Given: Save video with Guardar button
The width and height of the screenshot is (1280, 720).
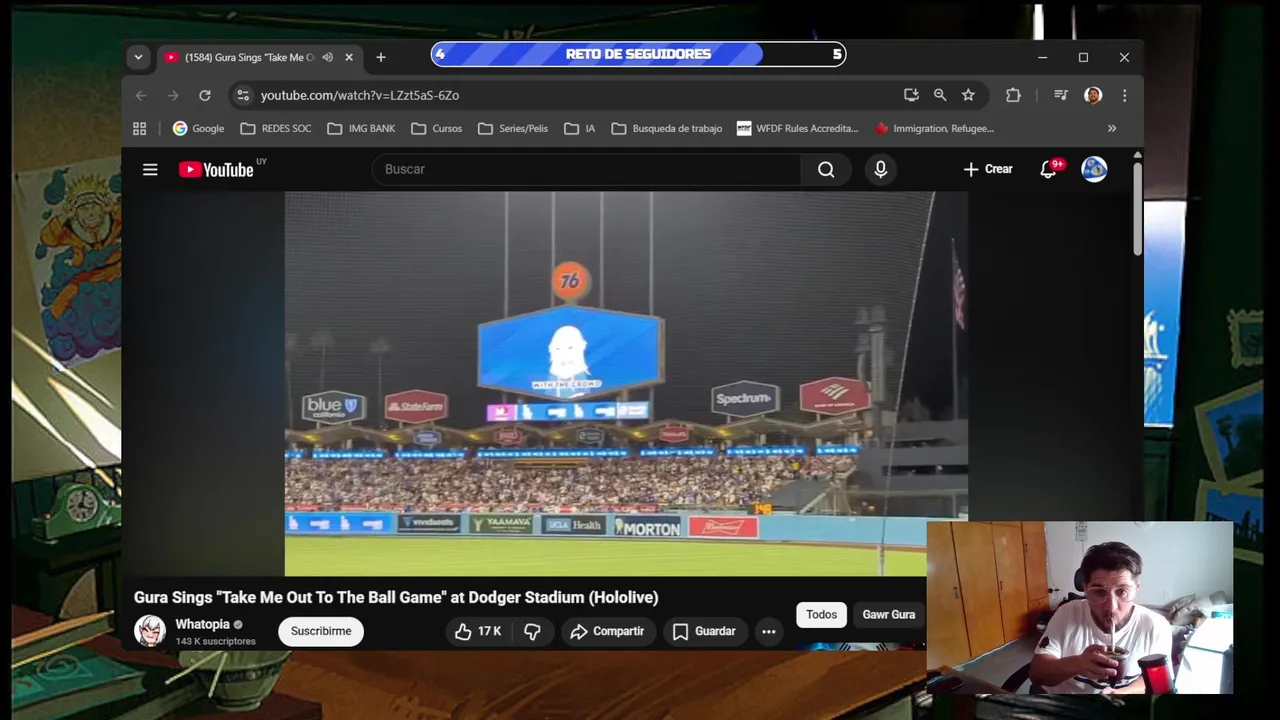Looking at the screenshot, I should pyautogui.click(x=704, y=631).
